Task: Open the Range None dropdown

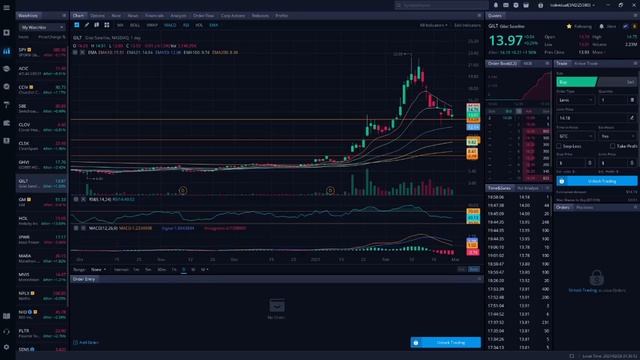Action: coord(98,269)
